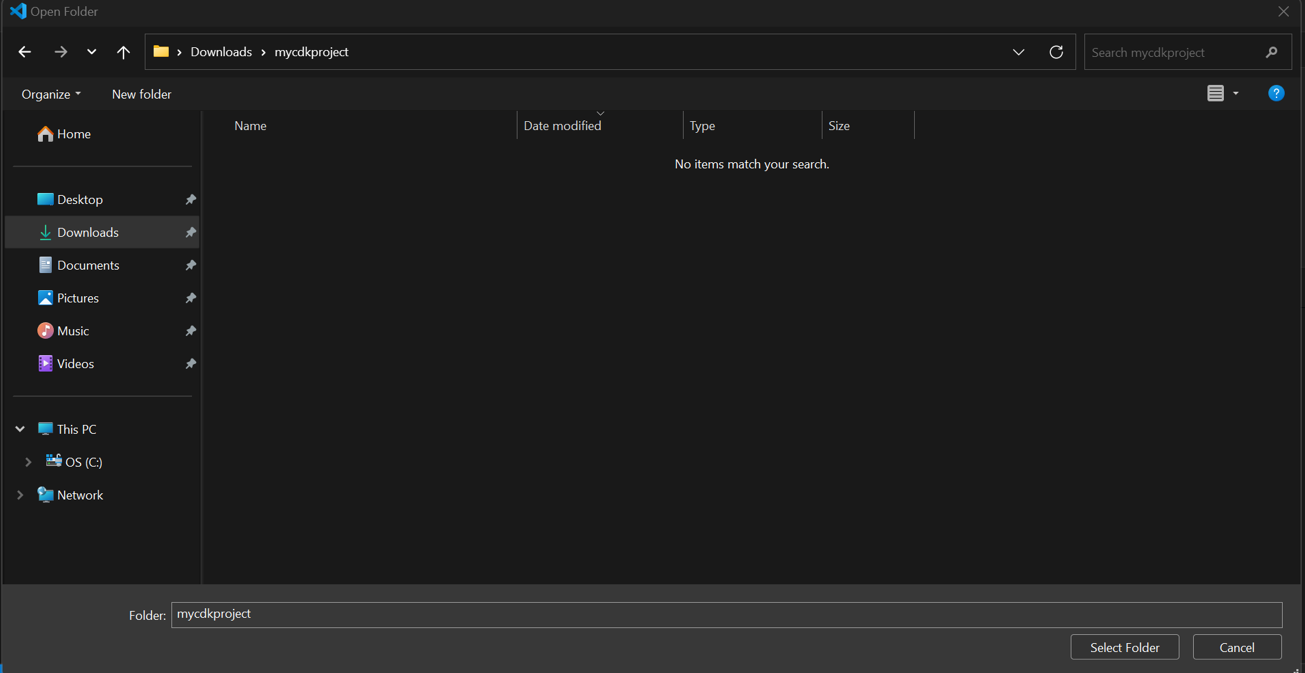
Task: Unpin Videos from Quick access
Action: (x=190, y=363)
